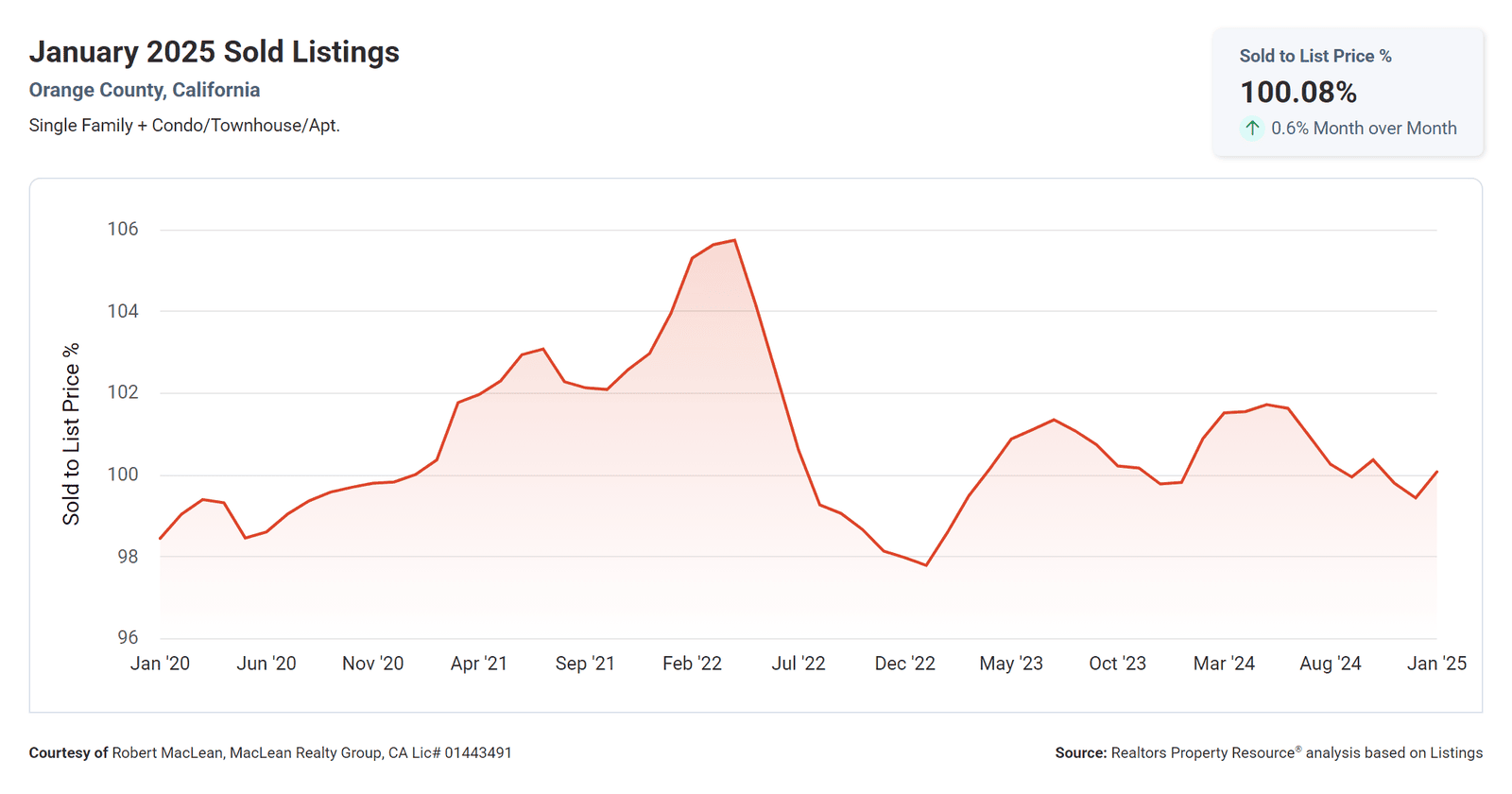
Task: Click '0.6% Month over Month' text
Action: pos(1364,128)
